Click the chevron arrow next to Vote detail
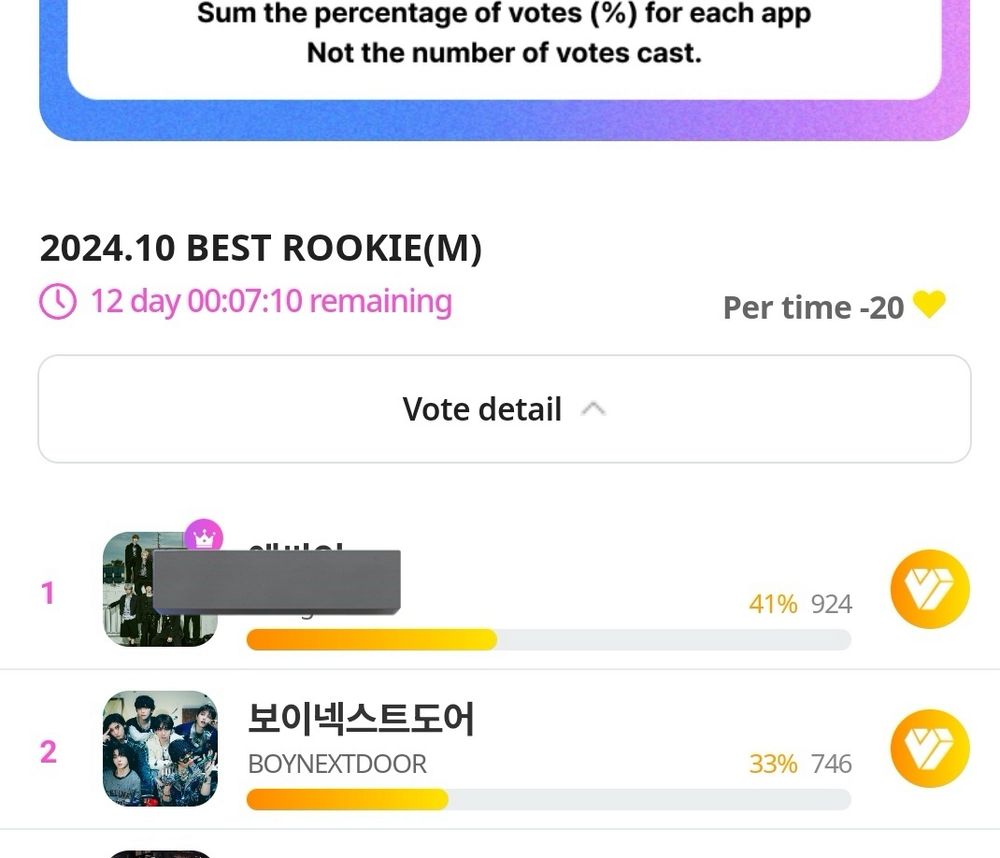 point(593,409)
